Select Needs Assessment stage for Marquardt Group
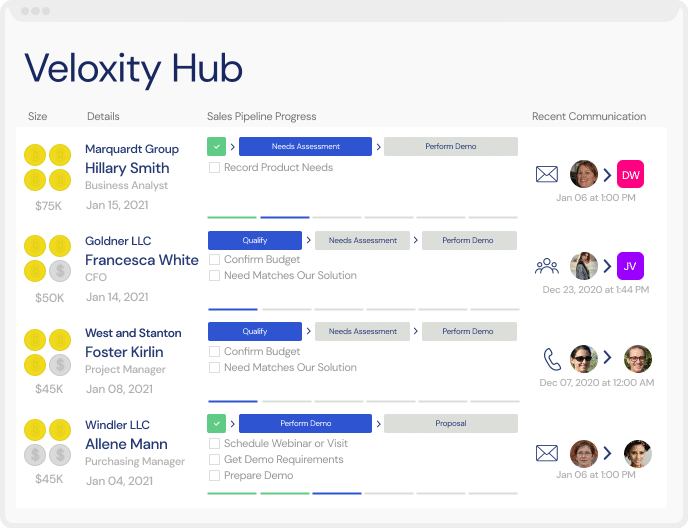This screenshot has width=688, height=528. (305, 147)
